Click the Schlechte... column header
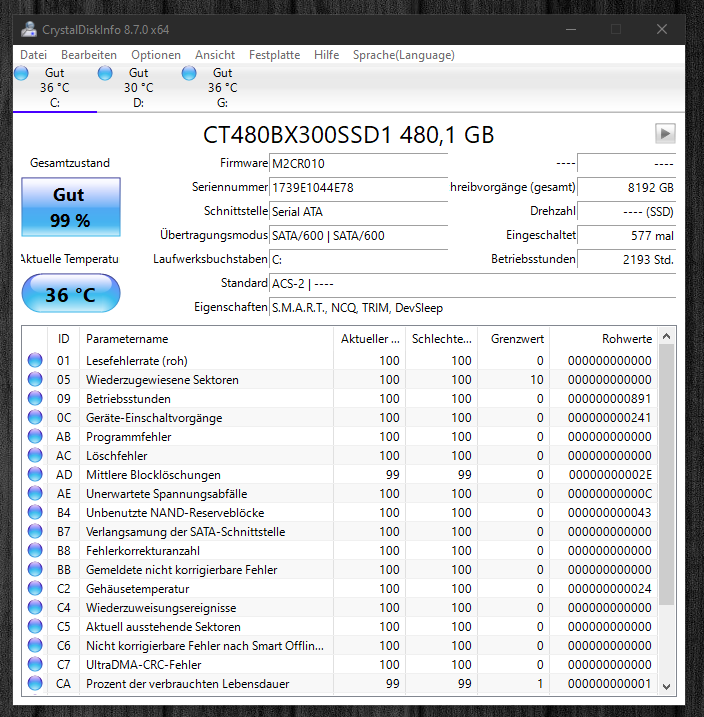The image size is (704, 717). coord(441,339)
